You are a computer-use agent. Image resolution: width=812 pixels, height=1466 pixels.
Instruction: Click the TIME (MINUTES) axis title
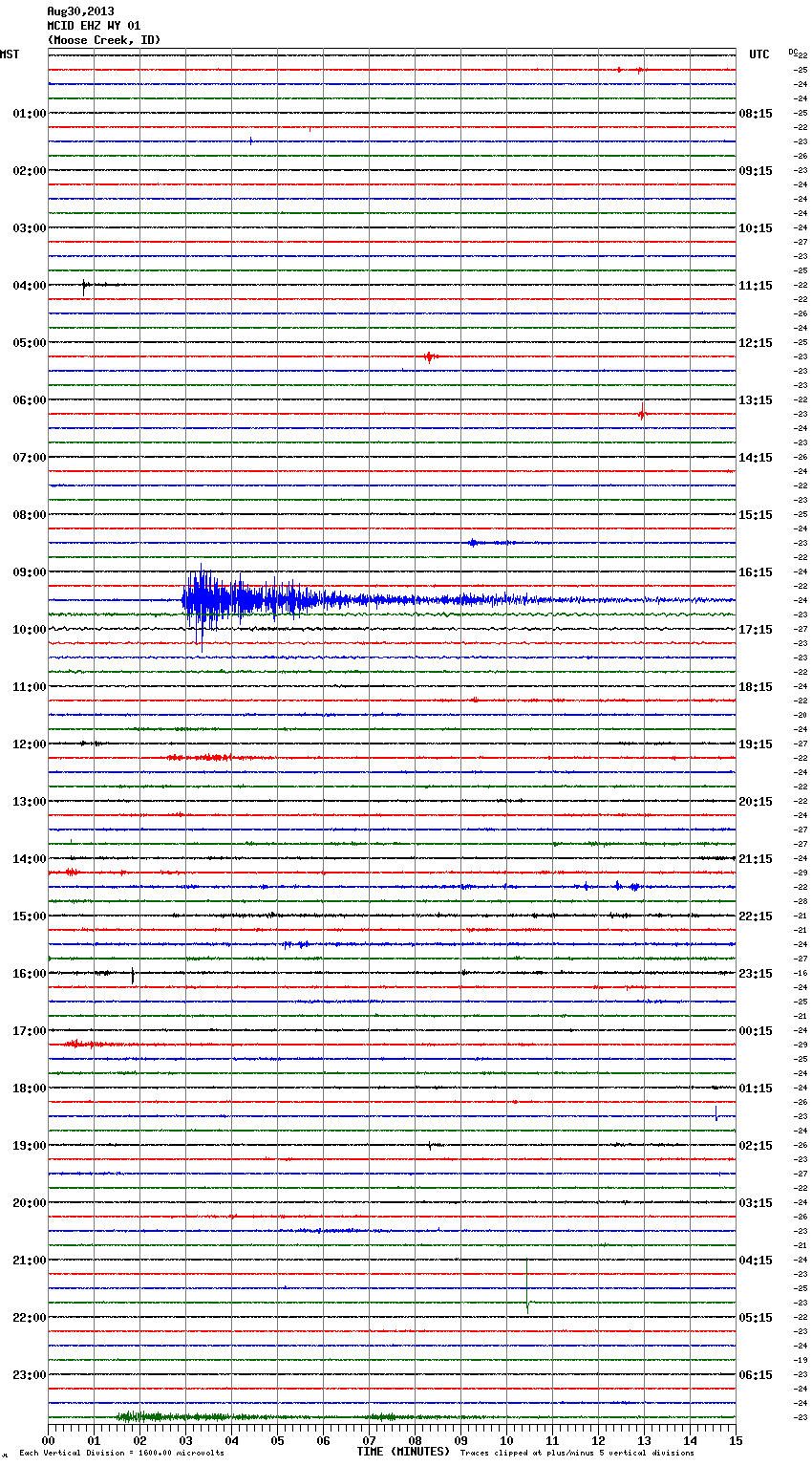click(x=403, y=1452)
